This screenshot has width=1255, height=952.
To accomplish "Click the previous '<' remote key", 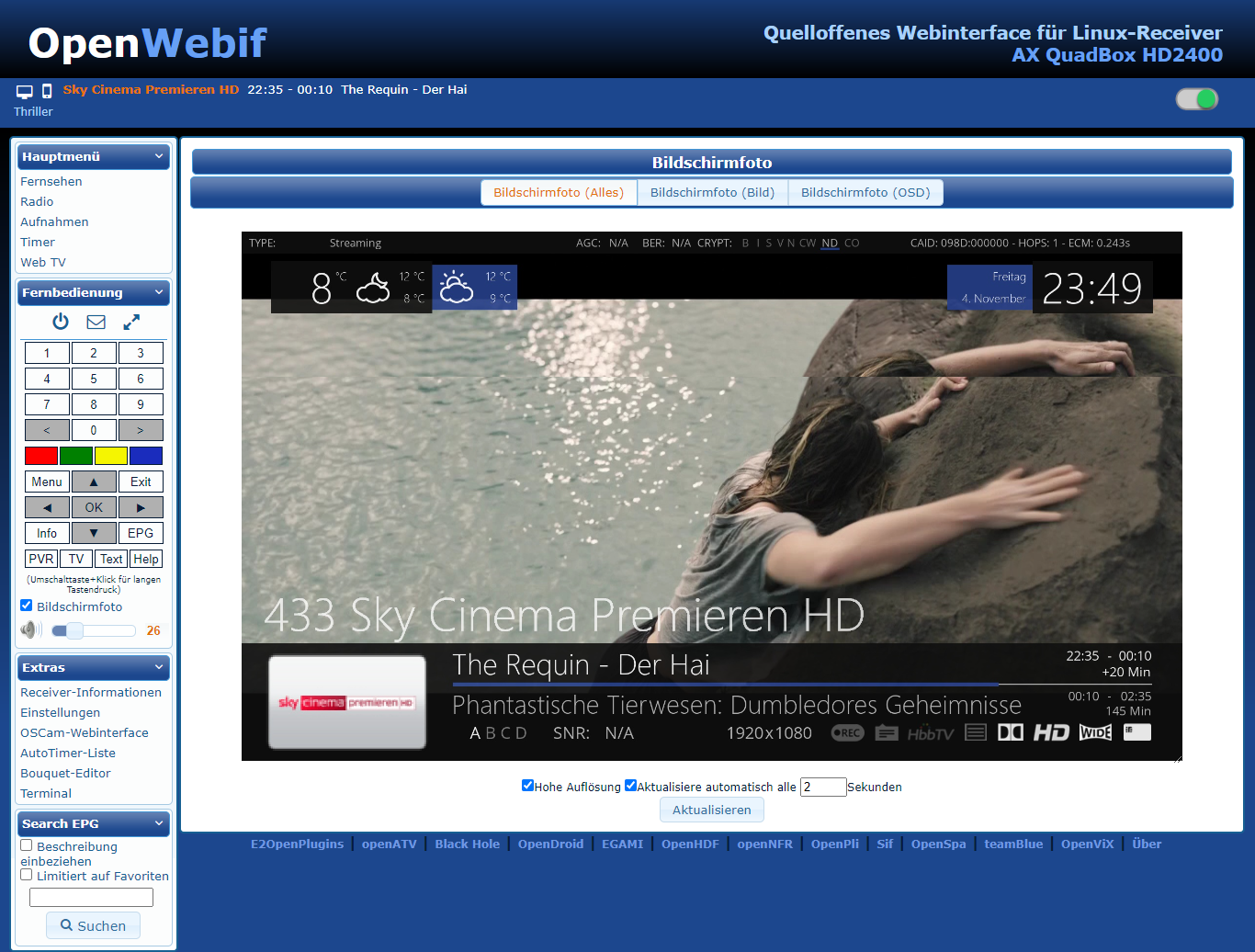I will point(47,430).
